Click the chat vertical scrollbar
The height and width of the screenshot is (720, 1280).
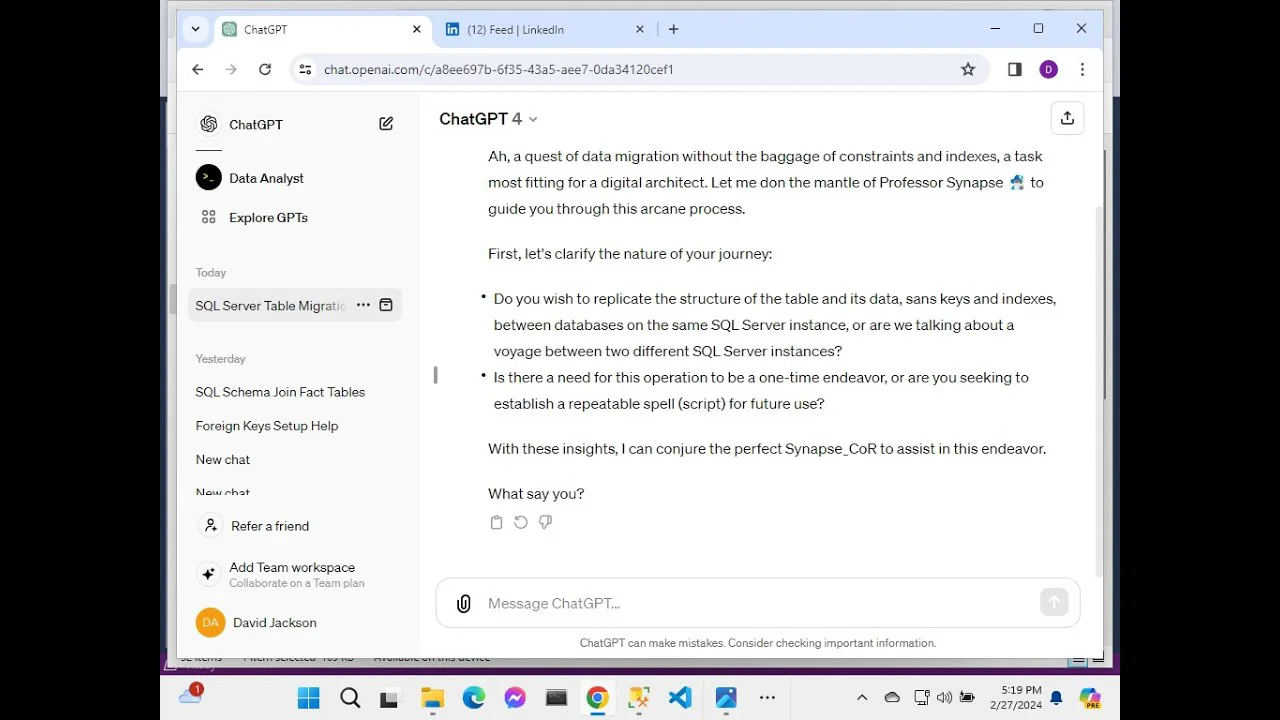tap(1099, 390)
